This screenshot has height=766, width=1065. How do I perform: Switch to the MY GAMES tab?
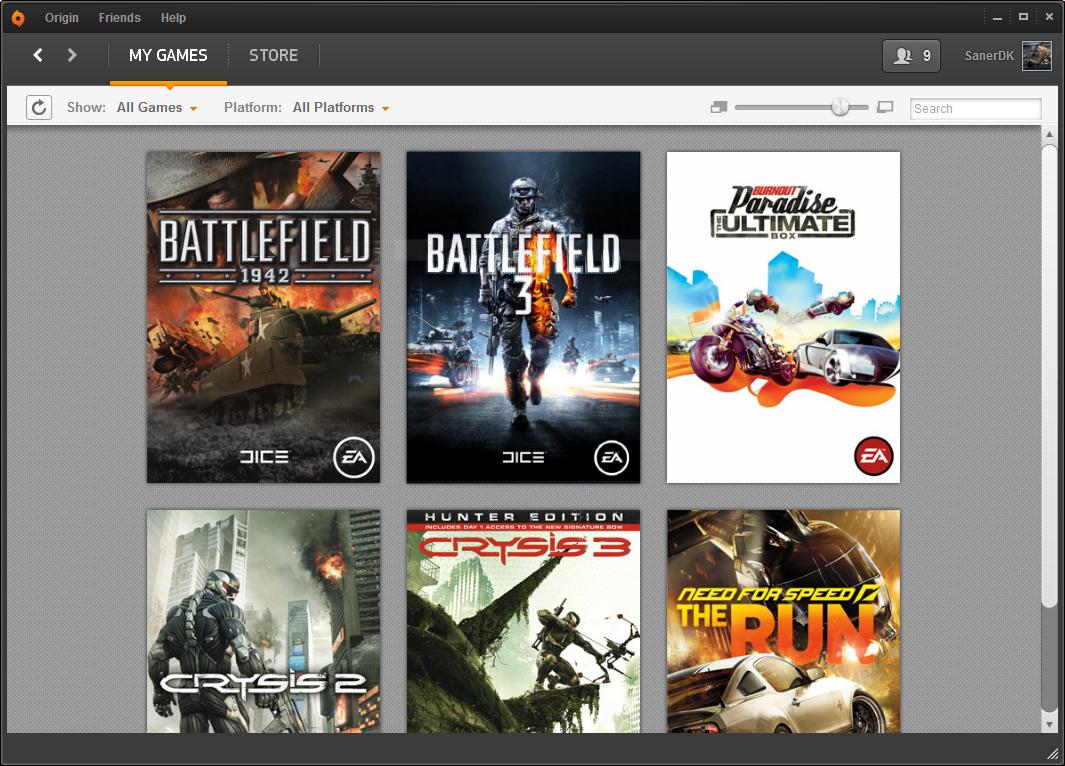[168, 56]
